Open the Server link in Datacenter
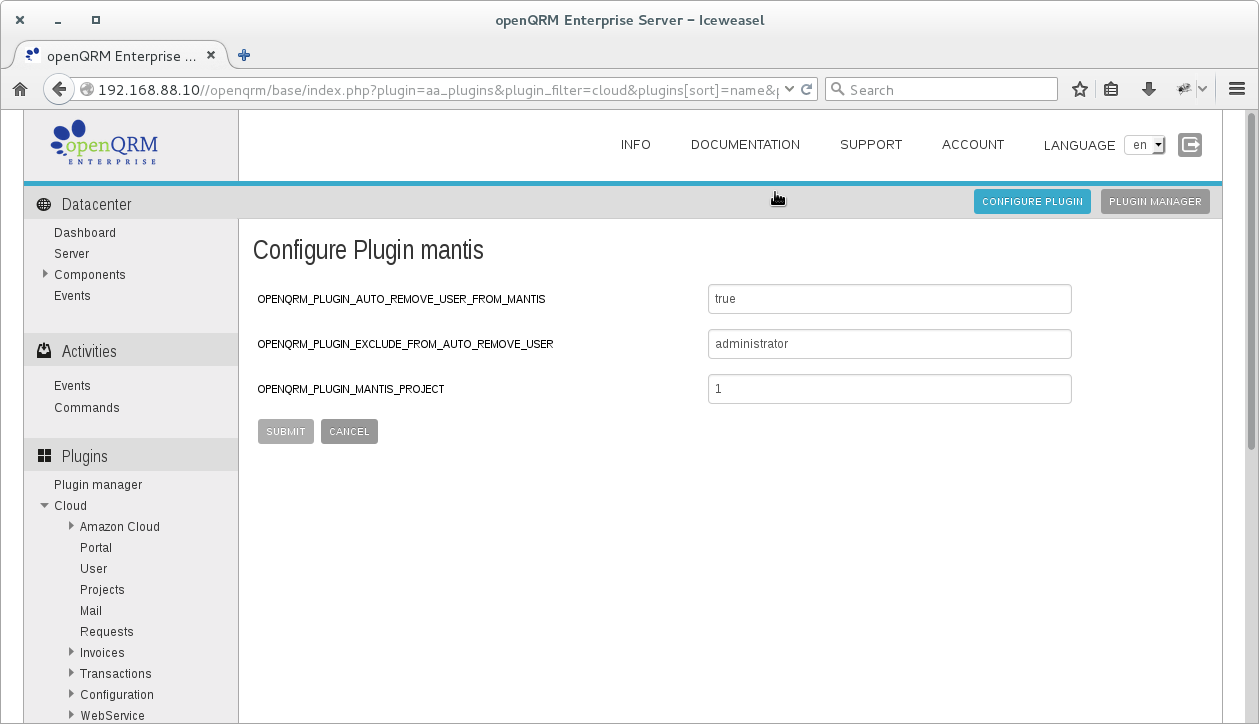This screenshot has width=1259, height=724. 72,254
